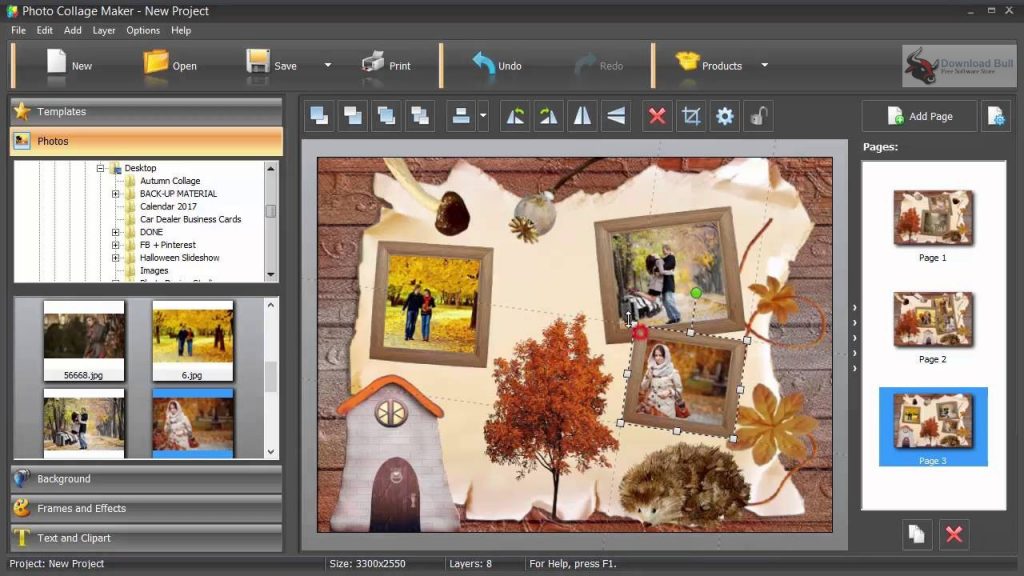This screenshot has height=576, width=1024.
Task: Delete the selected layer with the red X
Action: [656, 116]
